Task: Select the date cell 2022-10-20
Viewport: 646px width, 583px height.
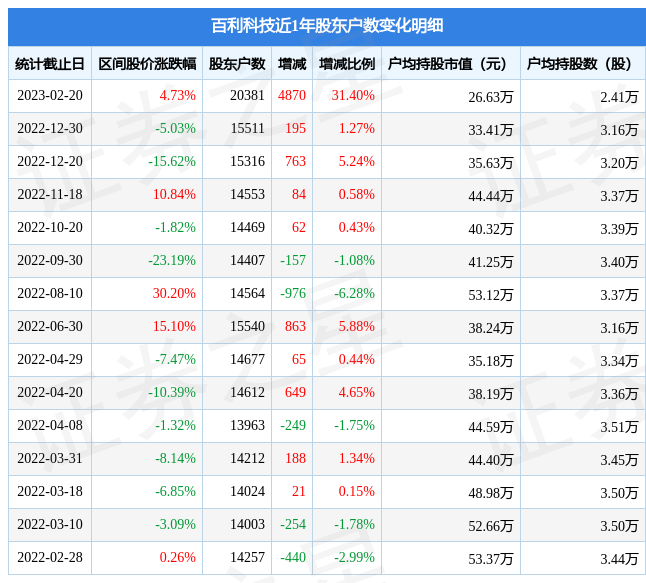Action: 50,227
